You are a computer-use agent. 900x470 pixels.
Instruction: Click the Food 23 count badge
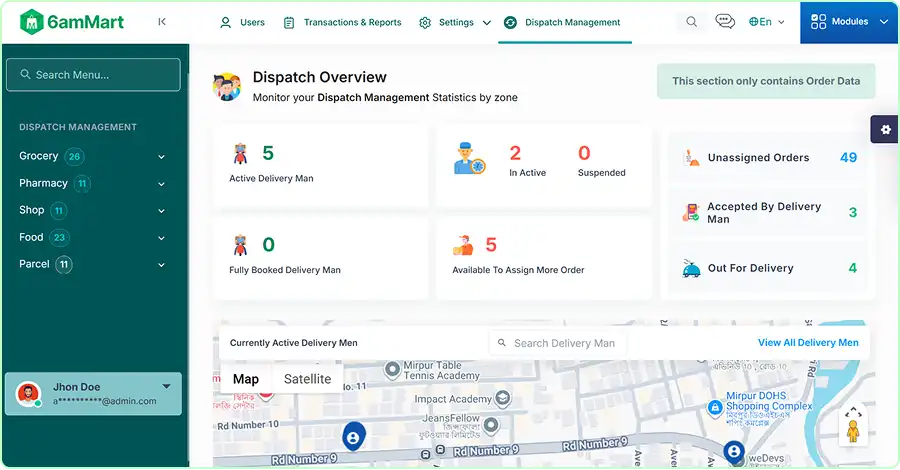(x=59, y=238)
